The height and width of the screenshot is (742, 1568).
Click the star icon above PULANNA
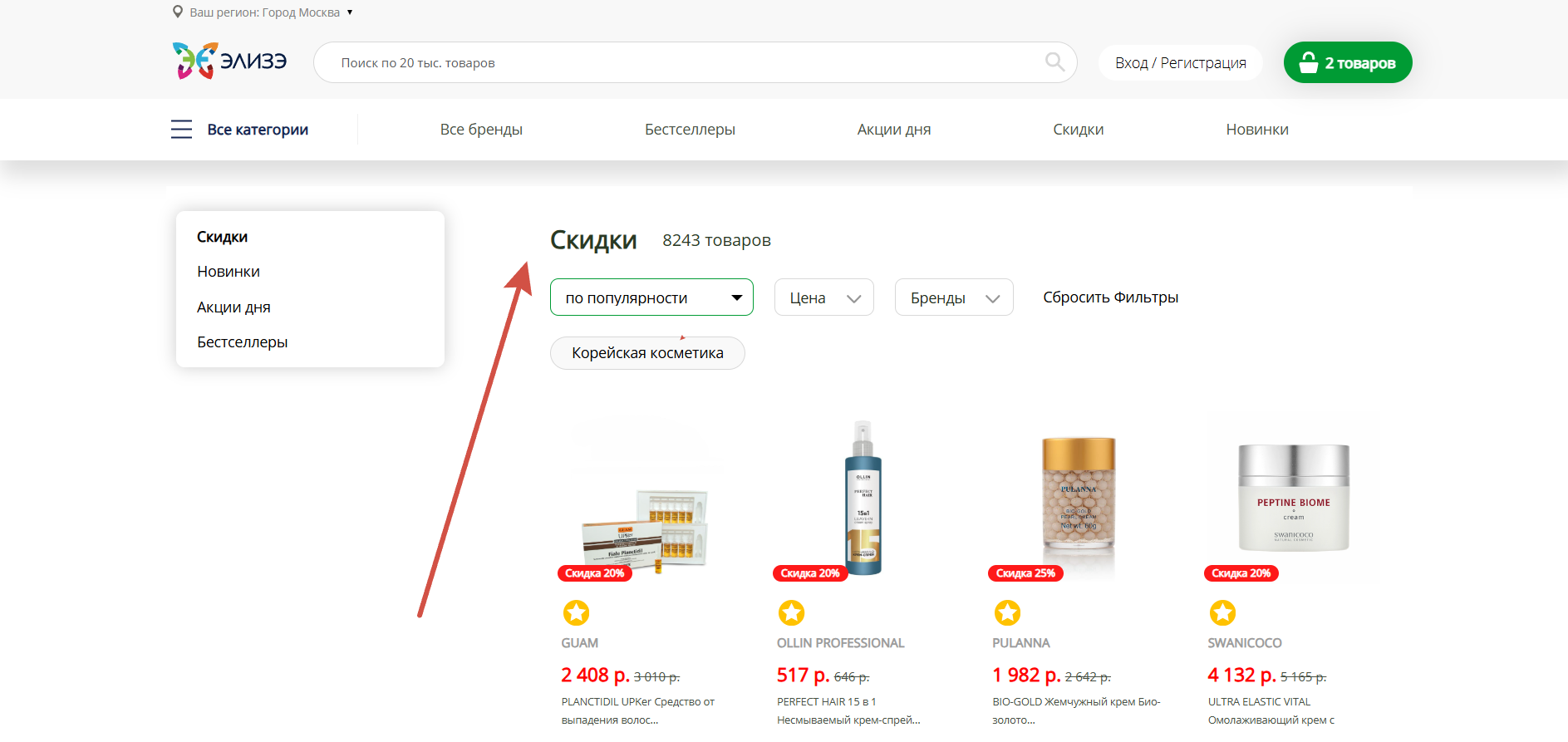coord(1007,613)
